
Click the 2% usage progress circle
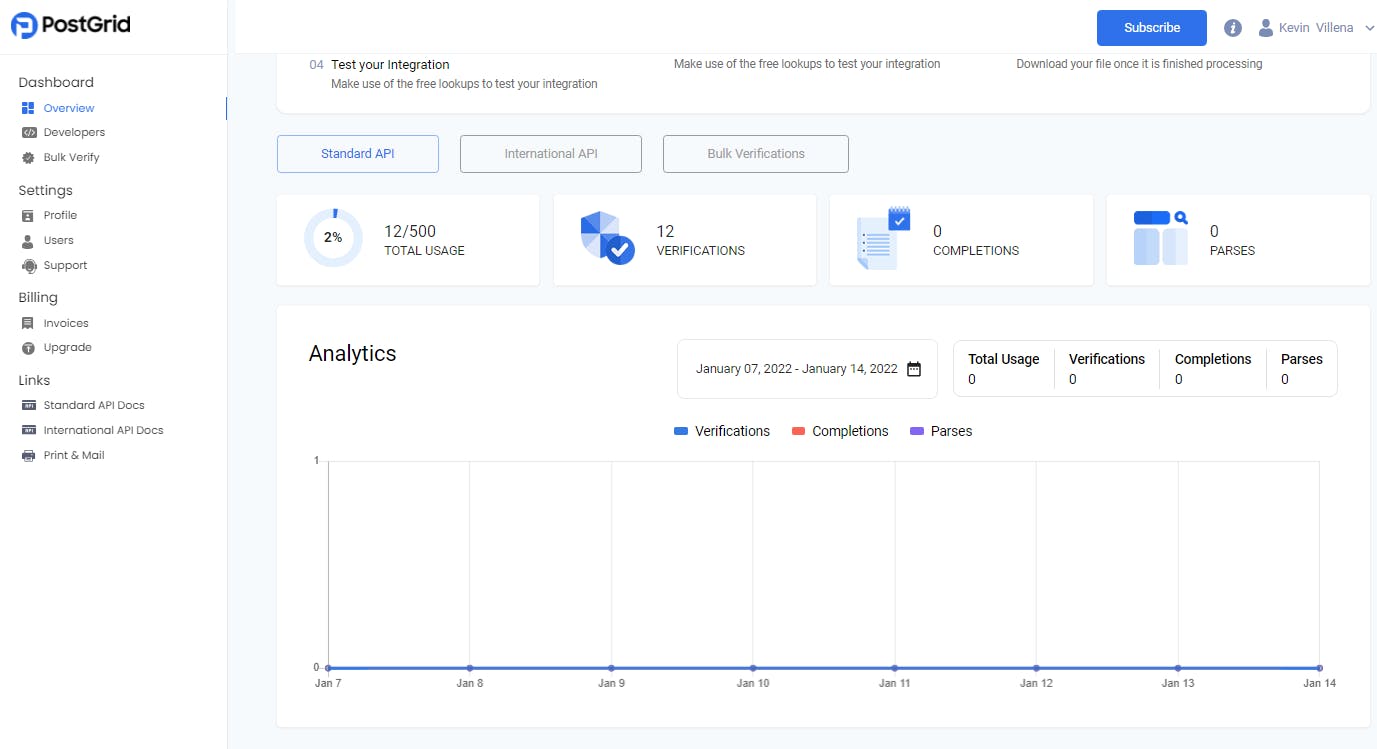coord(333,238)
